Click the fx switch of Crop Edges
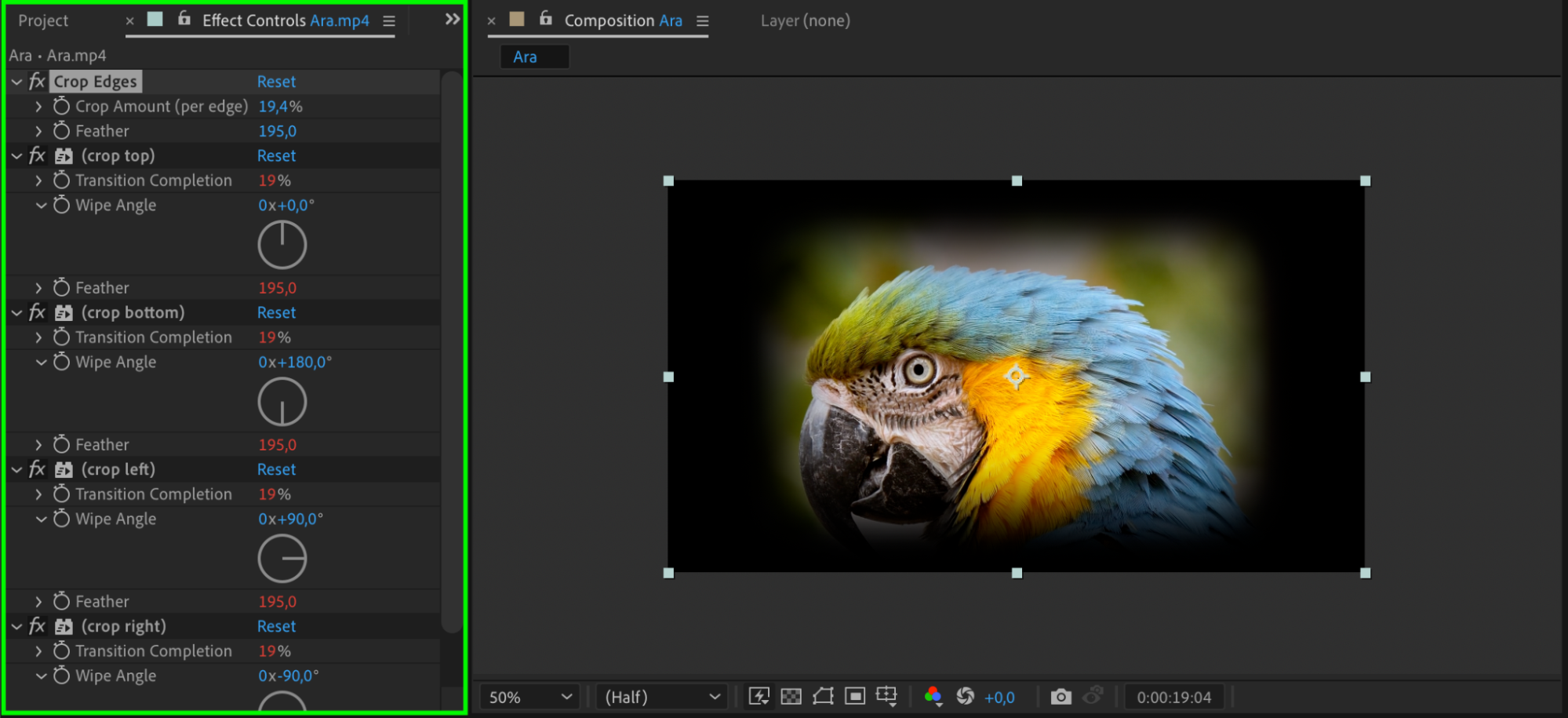 [x=37, y=82]
